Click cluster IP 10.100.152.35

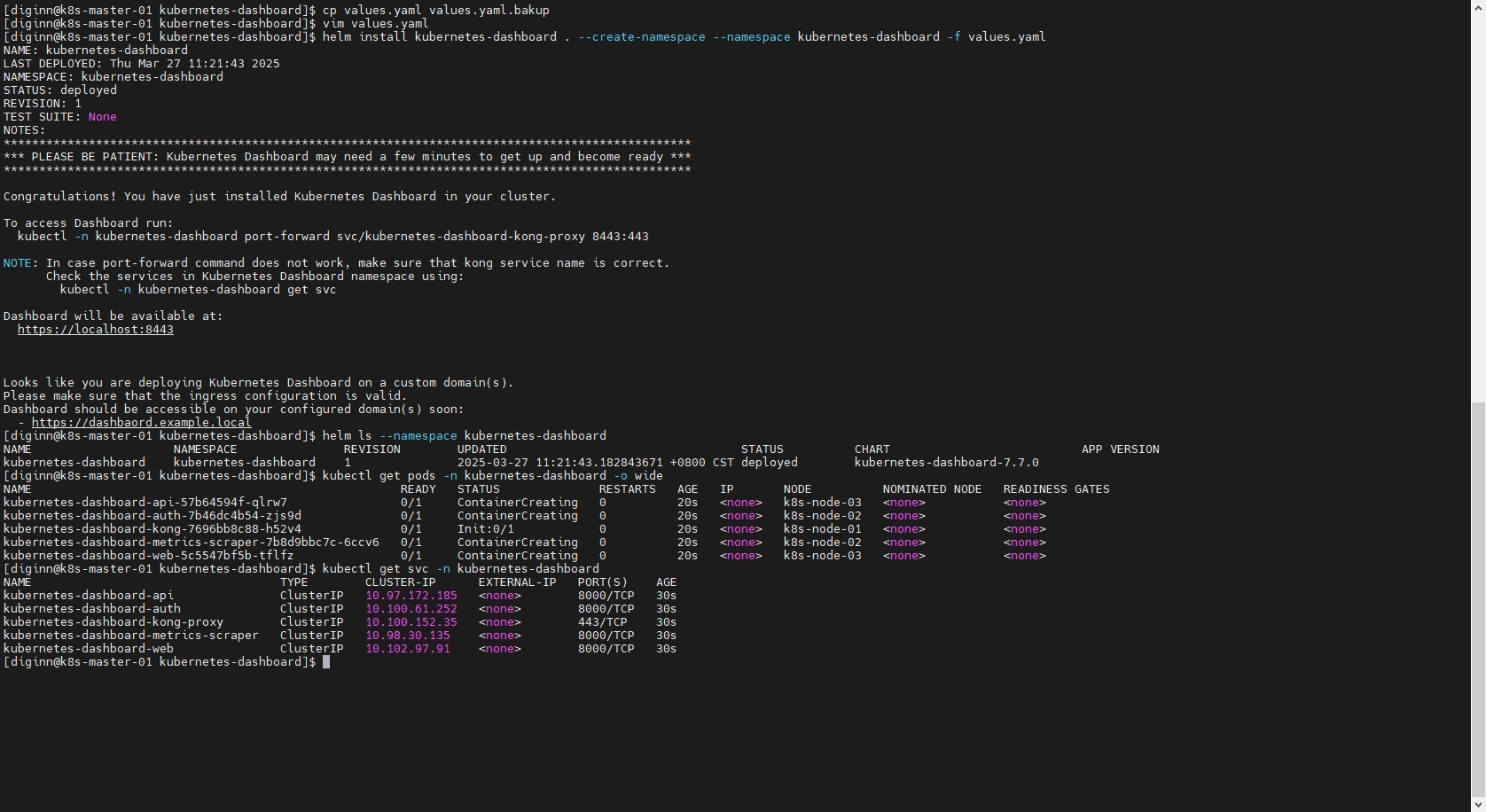tap(411, 622)
